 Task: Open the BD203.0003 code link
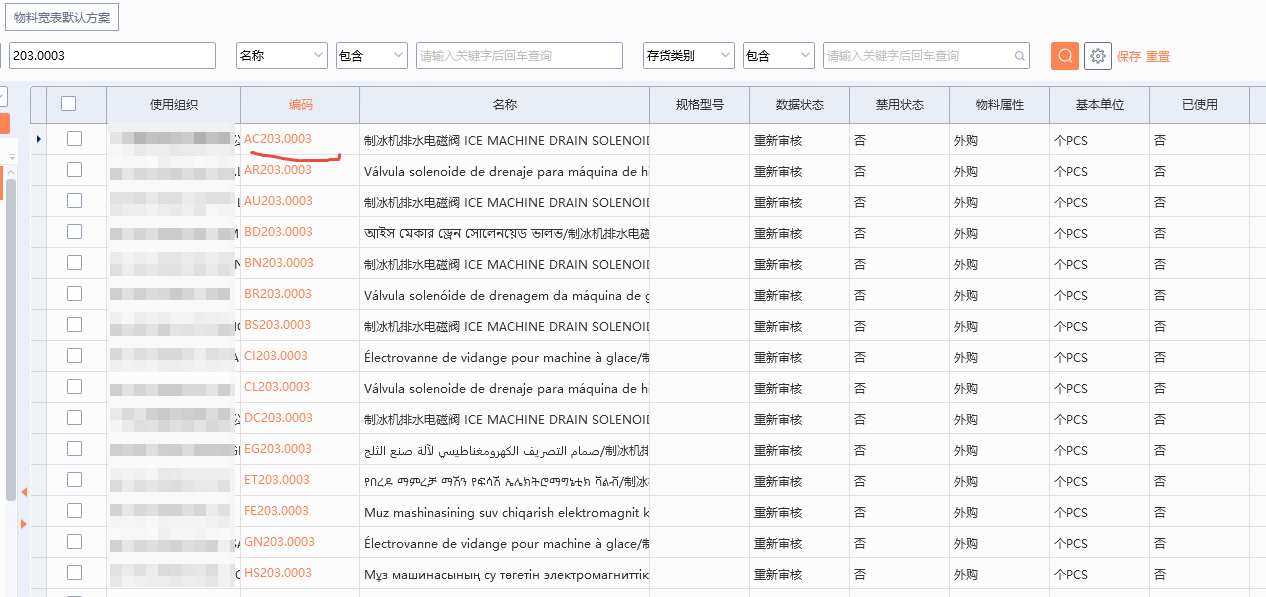pyautogui.click(x=278, y=232)
